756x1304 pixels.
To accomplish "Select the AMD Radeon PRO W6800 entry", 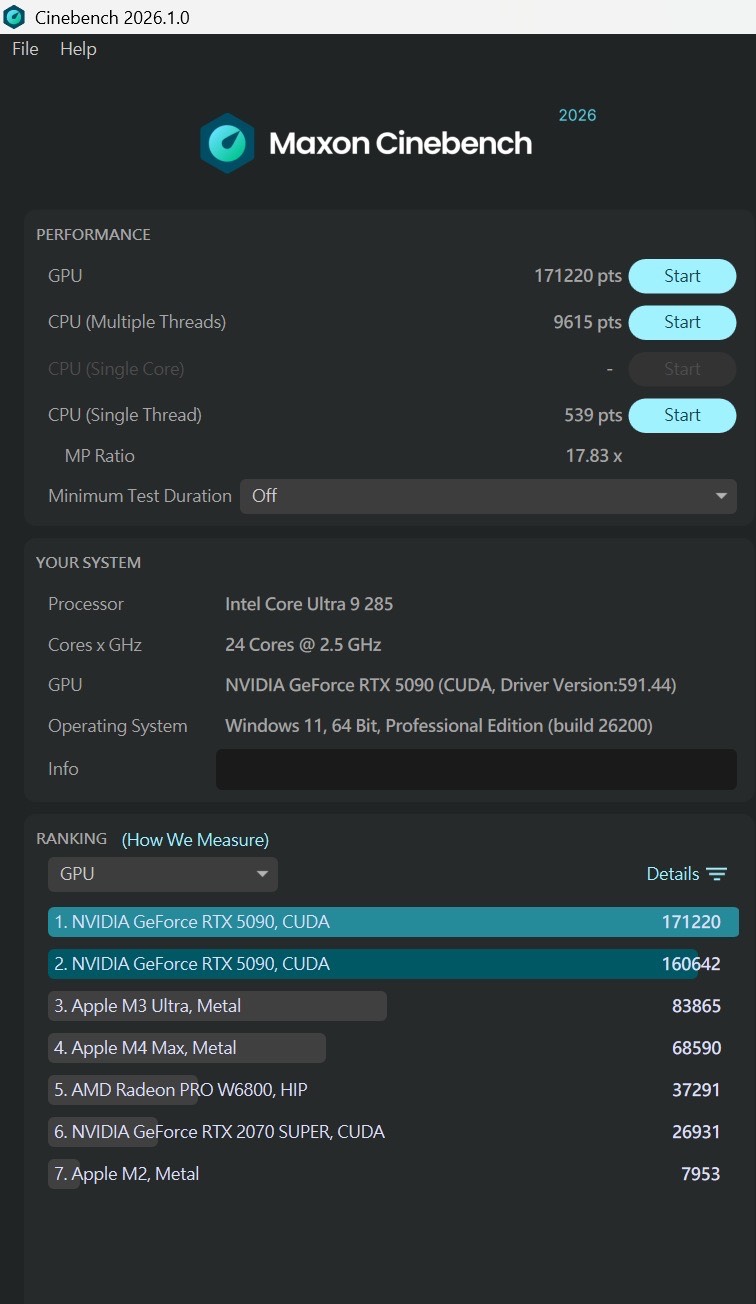I will coord(189,1090).
